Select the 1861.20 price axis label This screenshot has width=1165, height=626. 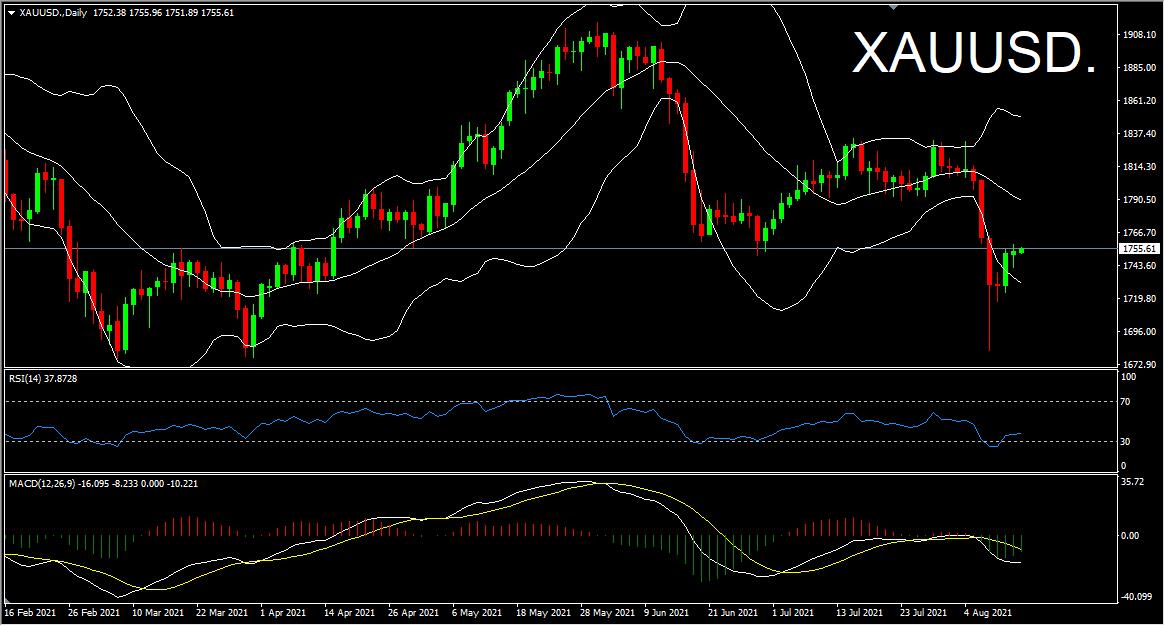(1140, 101)
